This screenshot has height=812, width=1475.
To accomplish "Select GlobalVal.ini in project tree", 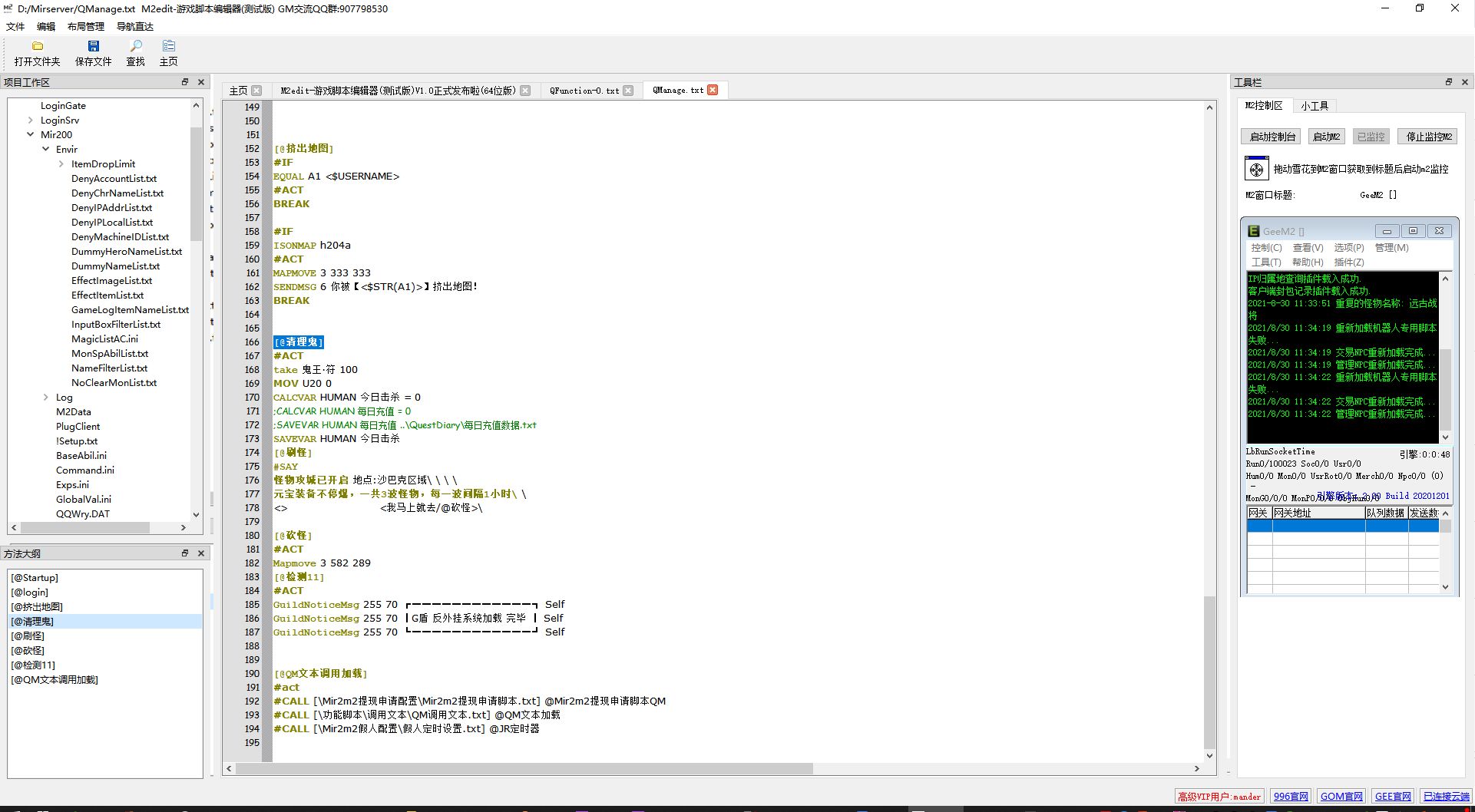I will click(84, 500).
